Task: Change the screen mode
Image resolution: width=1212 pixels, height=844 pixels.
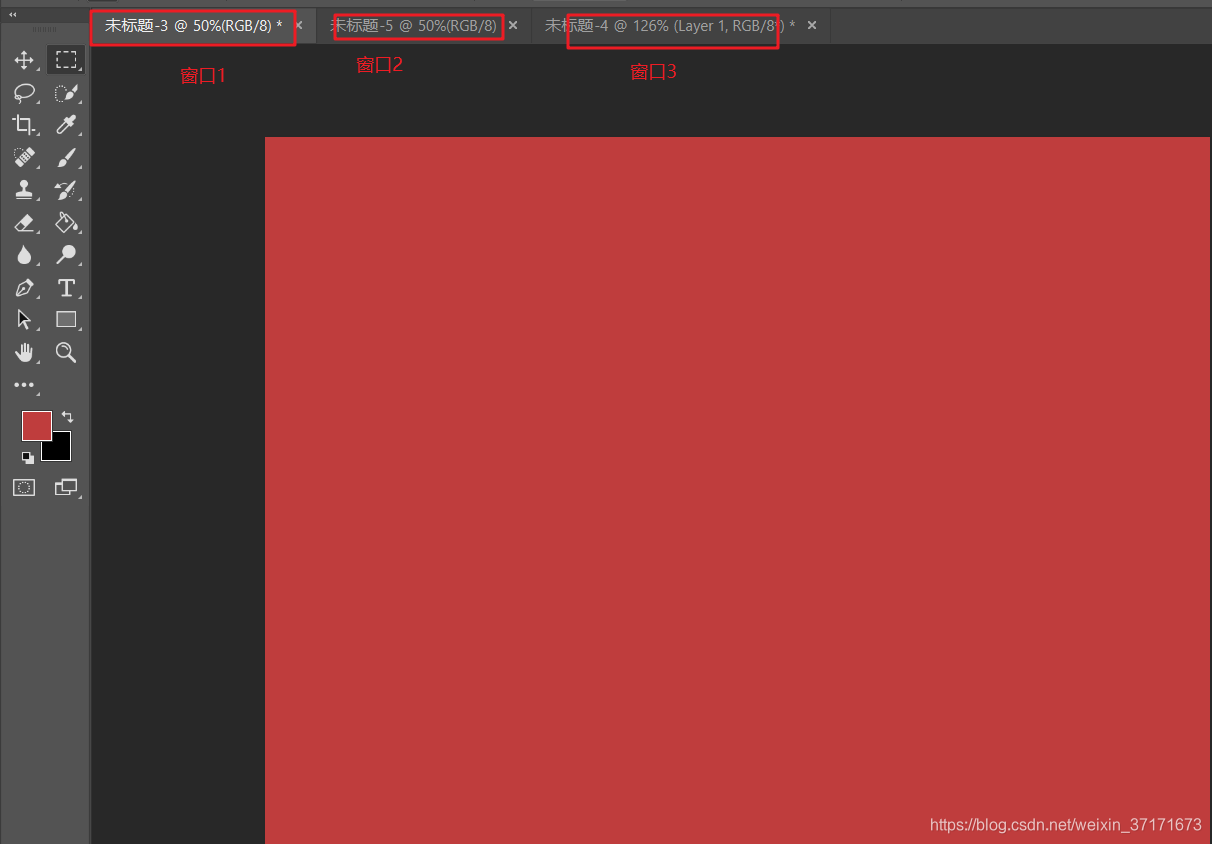Action: click(x=66, y=487)
